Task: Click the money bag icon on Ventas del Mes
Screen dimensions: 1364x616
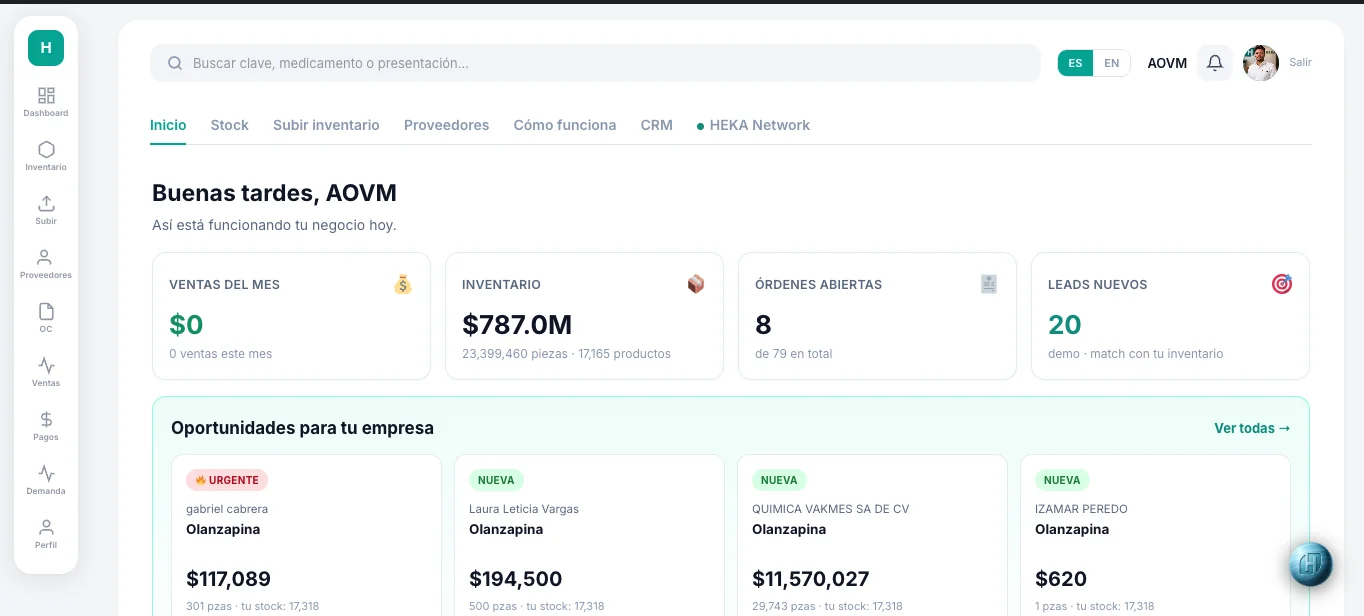Action: (402, 284)
